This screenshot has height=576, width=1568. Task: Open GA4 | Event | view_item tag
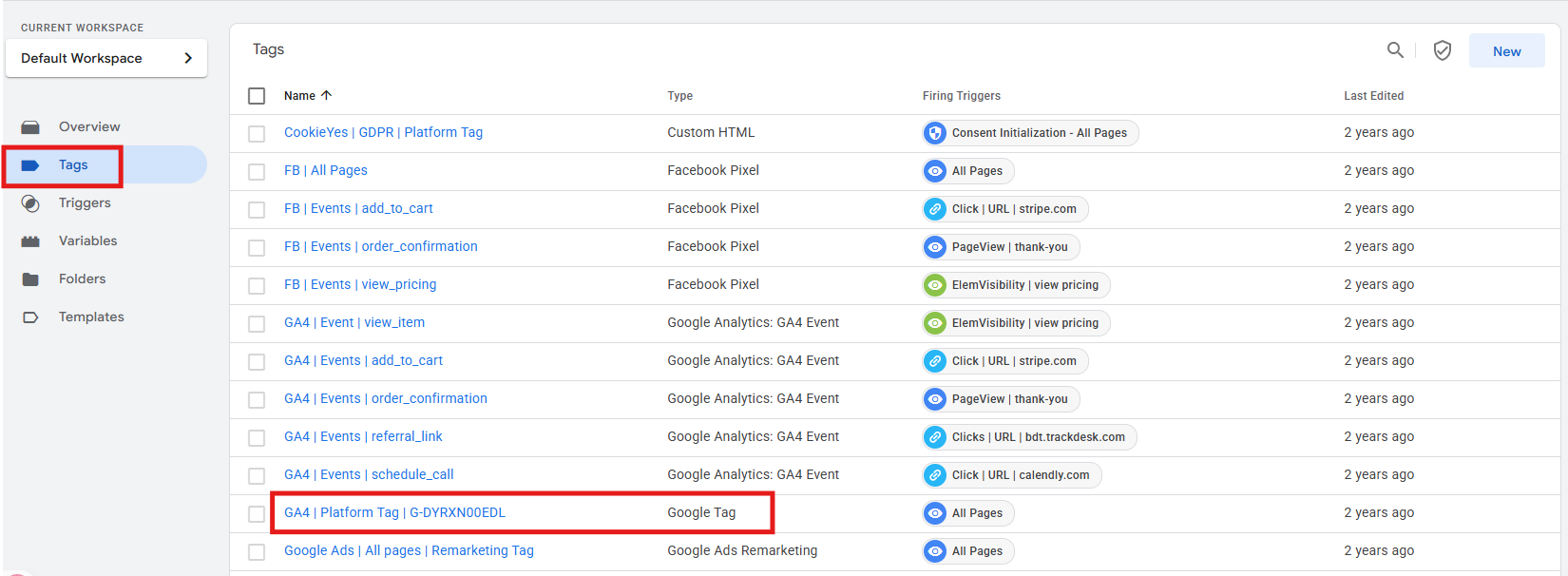tap(354, 322)
